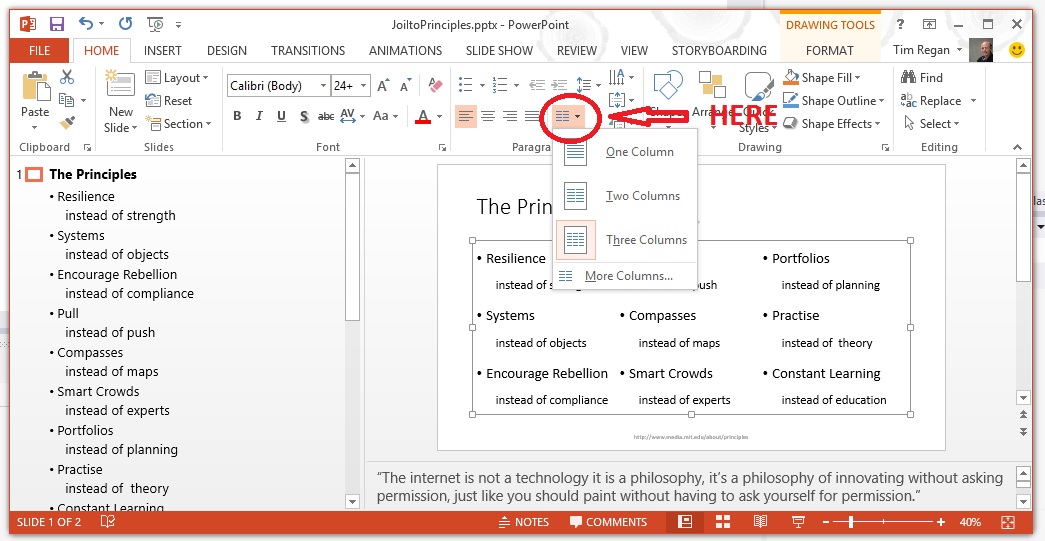Toggle Justify alignment button
Image resolution: width=1045 pixels, height=541 pixels.
[x=531, y=117]
